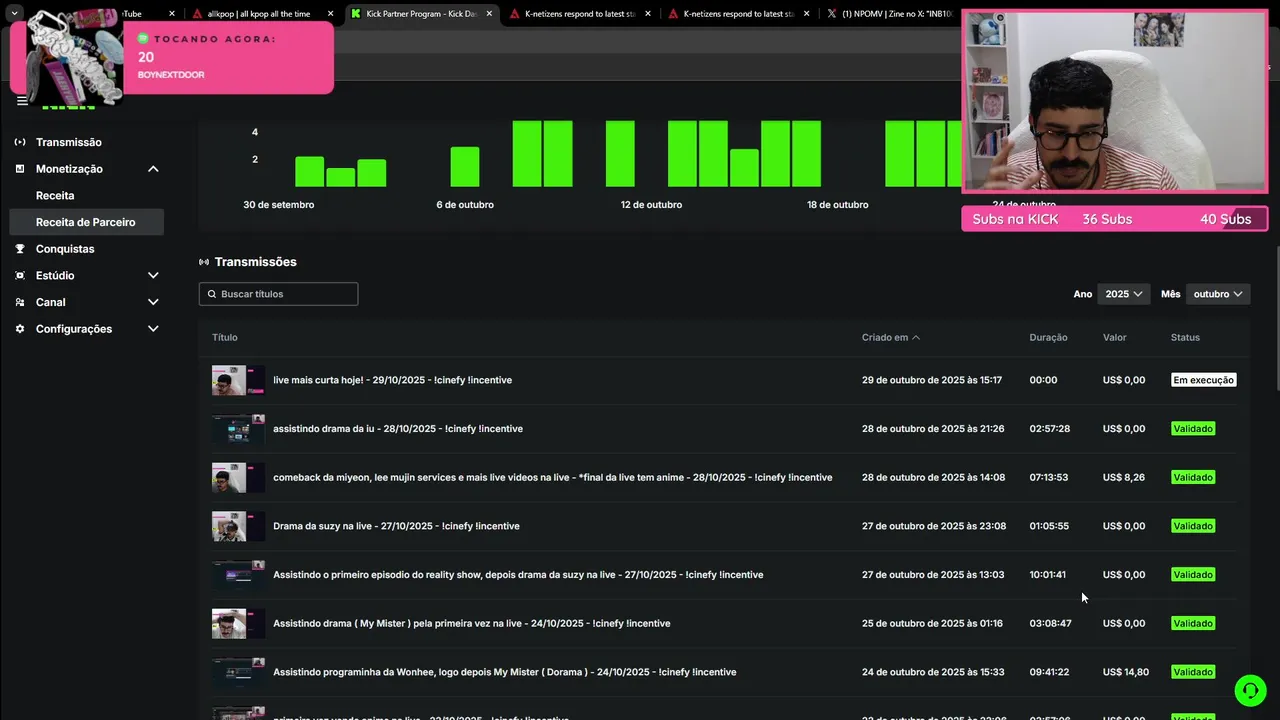
Task: Close the allkpop browser tab
Action: pyautogui.click(x=330, y=14)
